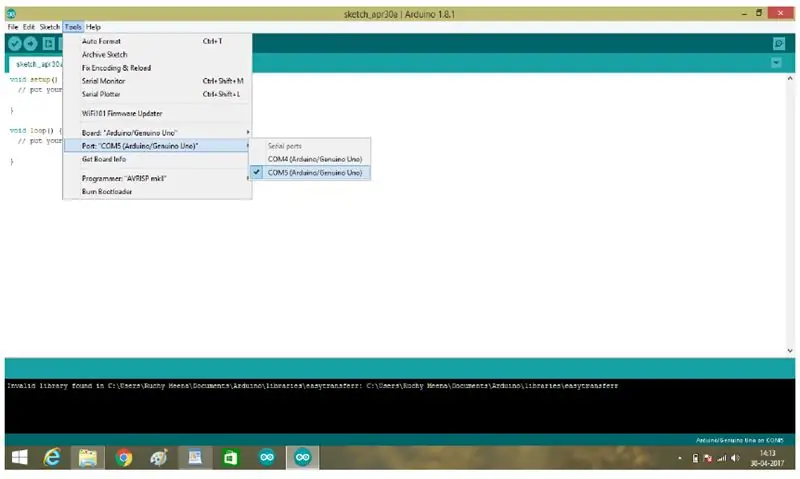The height and width of the screenshot is (479, 800).
Task: Expand the Port COM5 submenu entry
Action: coord(157,146)
